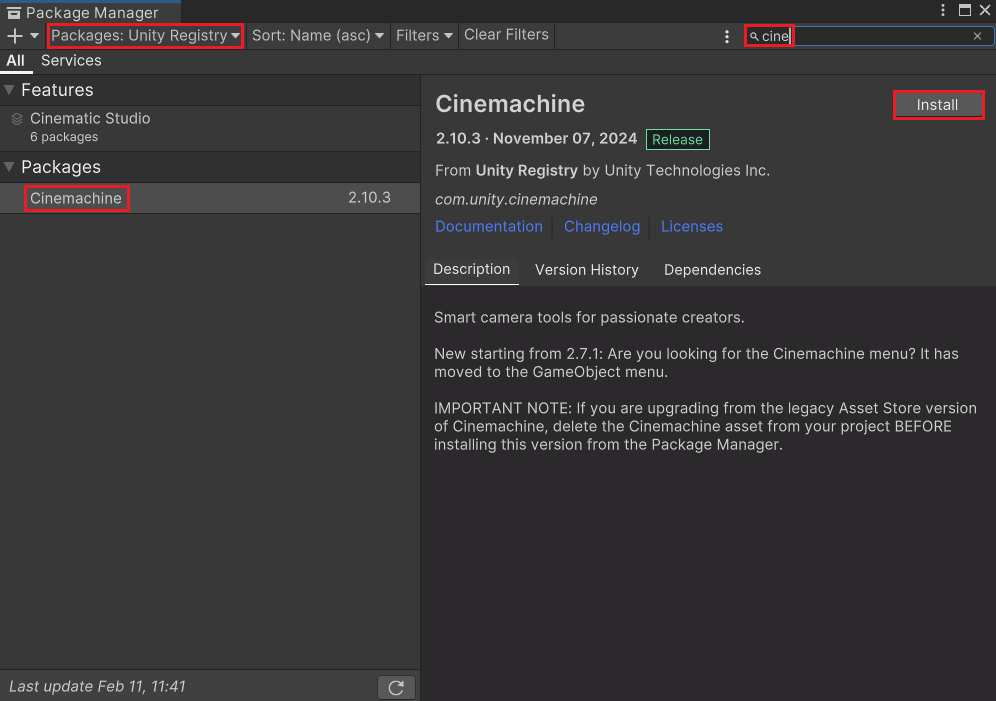Switch to the Version History tab
This screenshot has width=996, height=701.
[x=586, y=270]
